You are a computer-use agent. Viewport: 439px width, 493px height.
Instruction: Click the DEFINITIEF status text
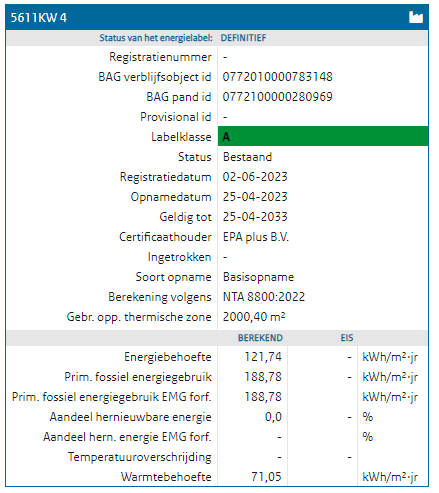click(243, 38)
